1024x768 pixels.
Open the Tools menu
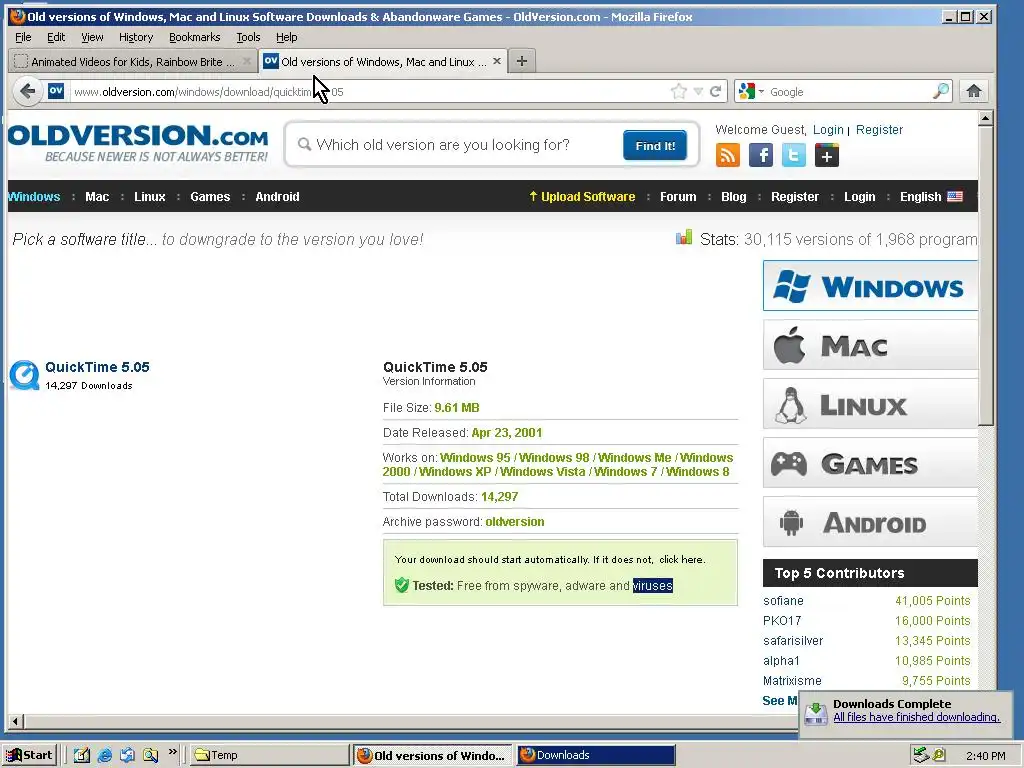tap(248, 37)
